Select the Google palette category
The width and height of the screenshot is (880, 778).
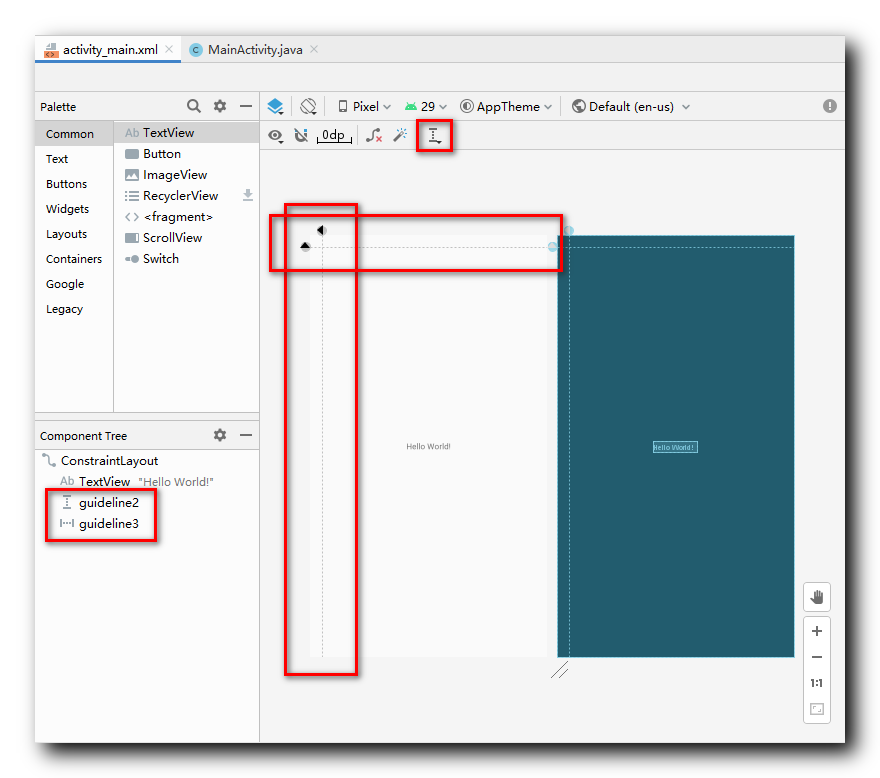click(74, 283)
